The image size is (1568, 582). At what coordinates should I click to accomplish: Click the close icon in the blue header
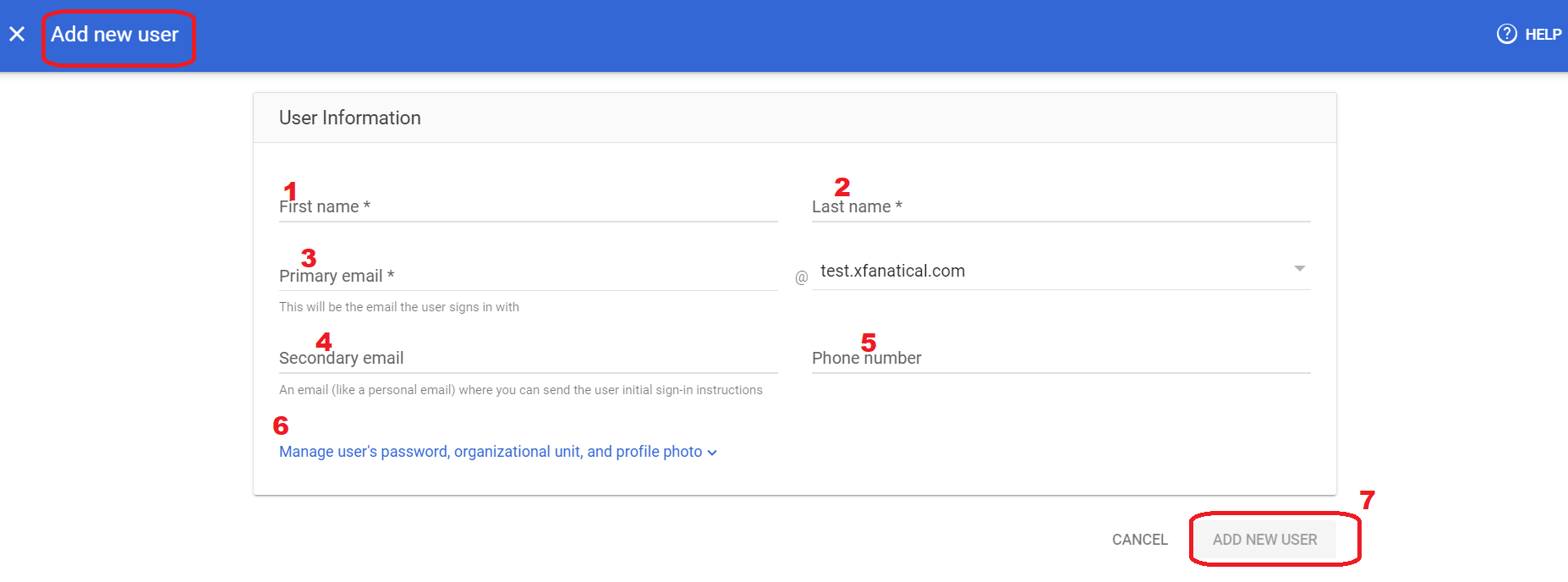17,34
